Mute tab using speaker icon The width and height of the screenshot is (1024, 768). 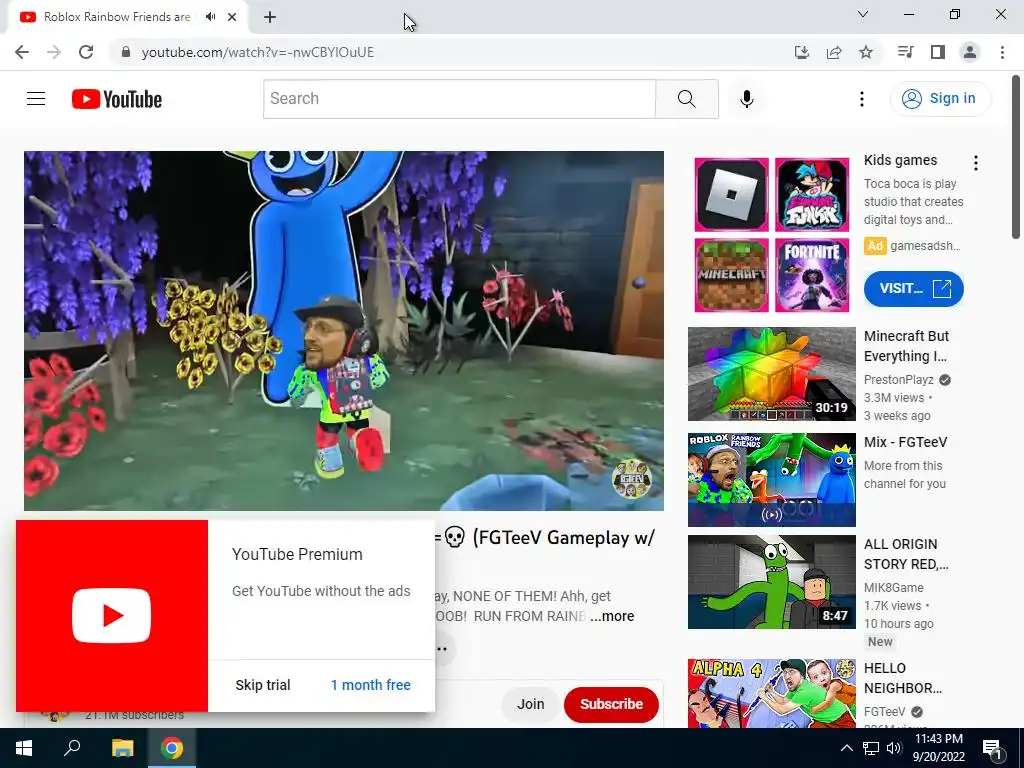[x=210, y=17]
